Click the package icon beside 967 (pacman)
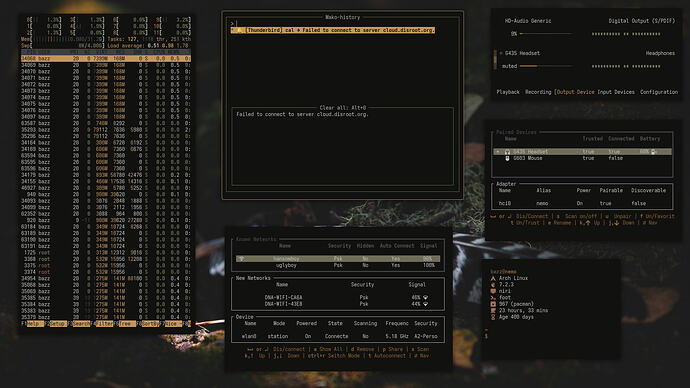Viewport: 690px width, 388px height. 493,304
